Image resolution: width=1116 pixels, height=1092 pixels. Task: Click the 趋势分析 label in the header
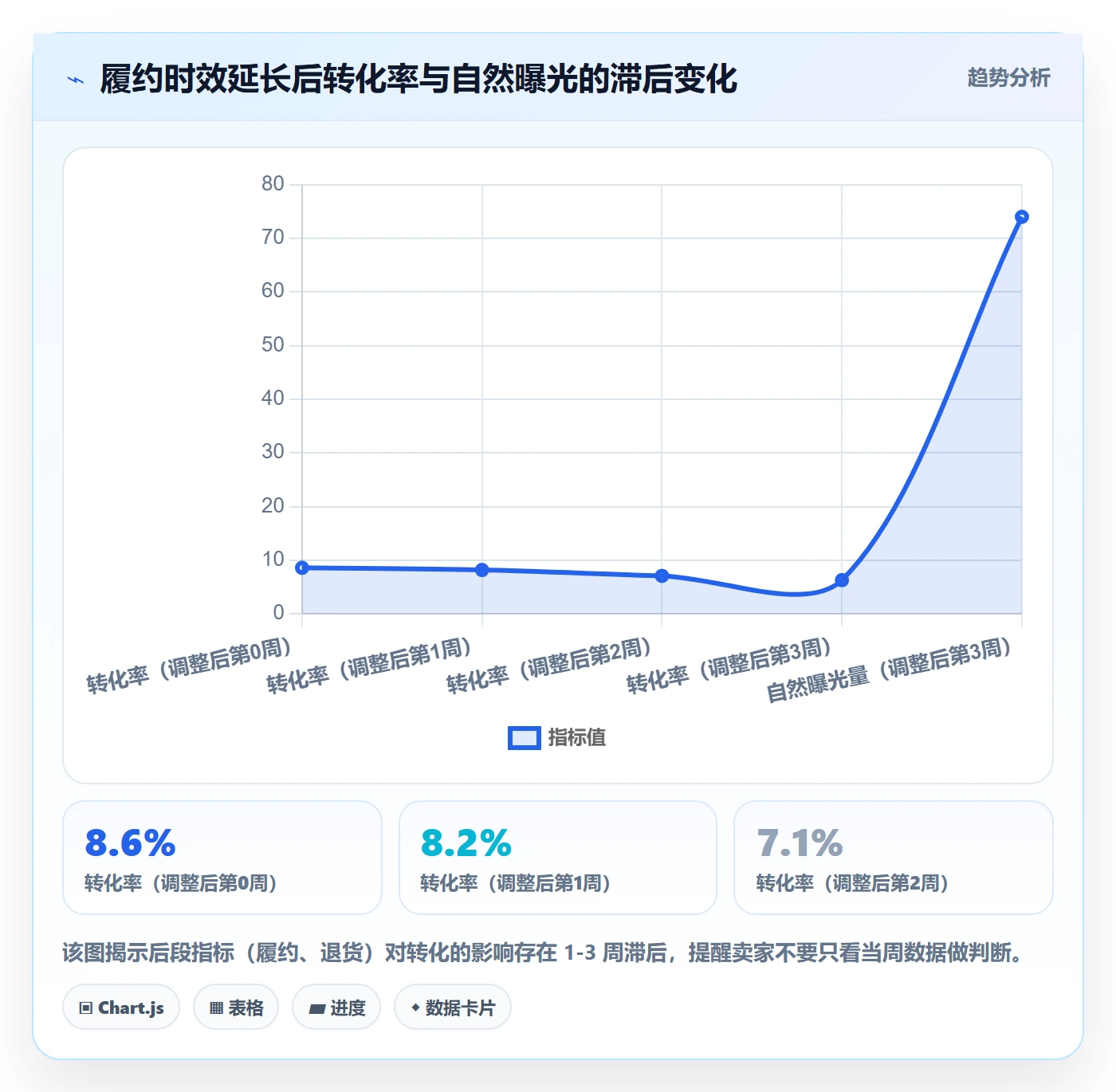point(1008,78)
